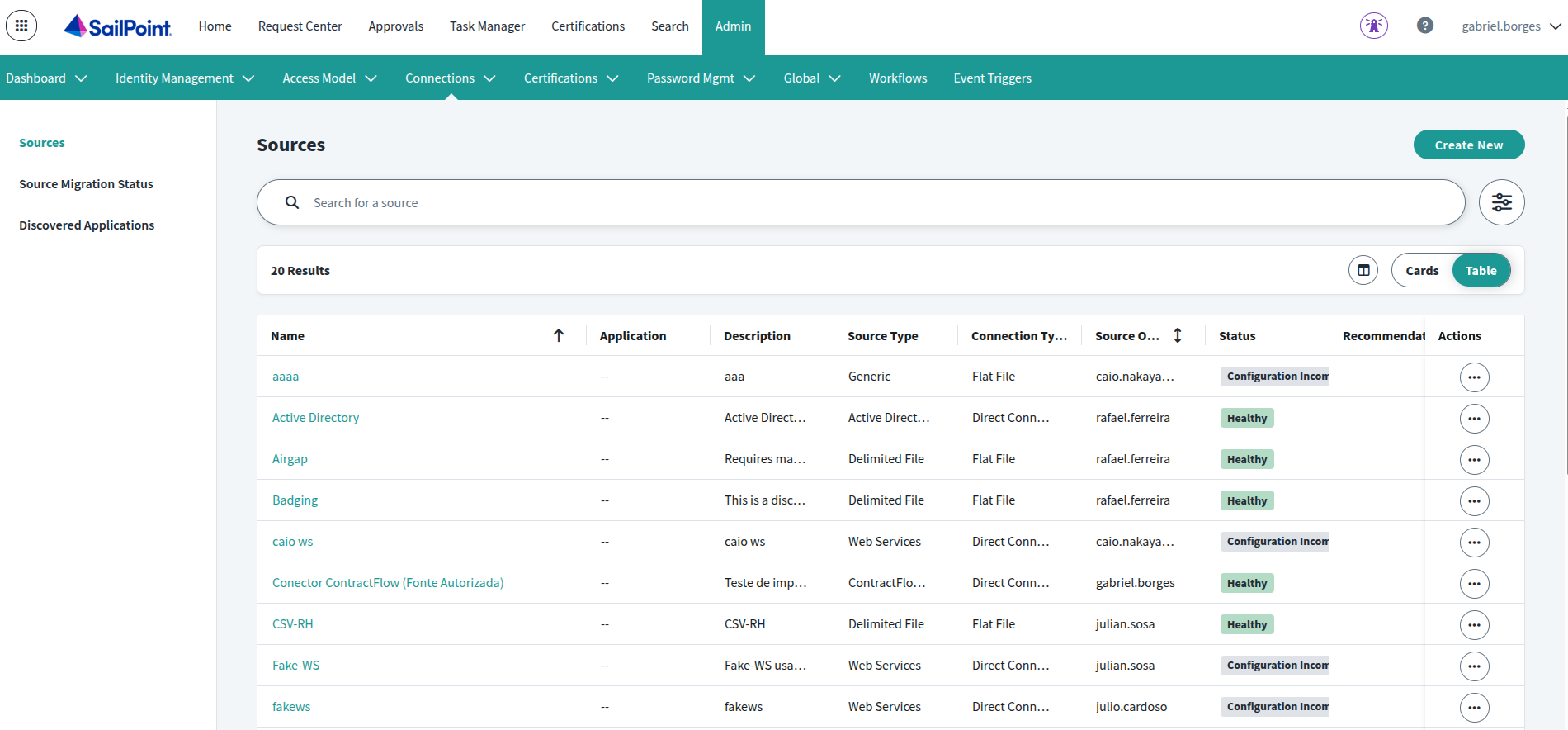Sort by Source Owner column arrows
This screenshot has height=730, width=1568.
point(1178,335)
